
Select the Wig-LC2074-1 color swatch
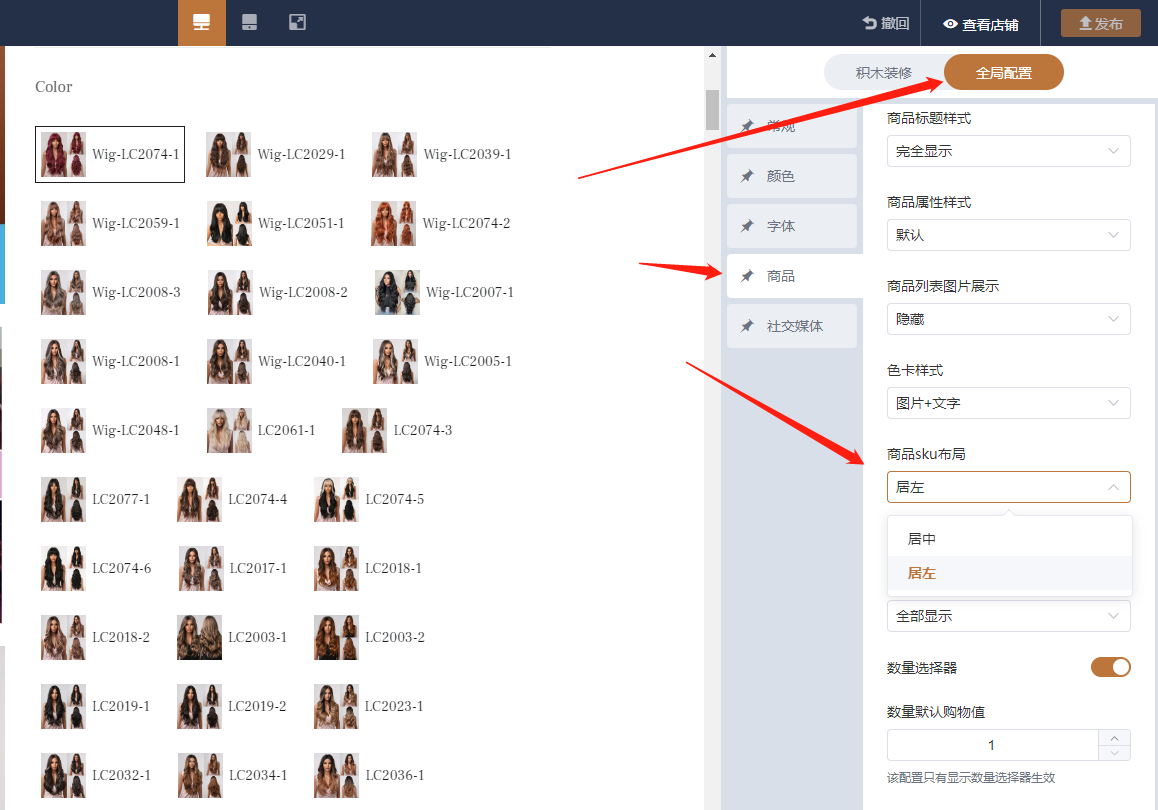[x=110, y=154]
